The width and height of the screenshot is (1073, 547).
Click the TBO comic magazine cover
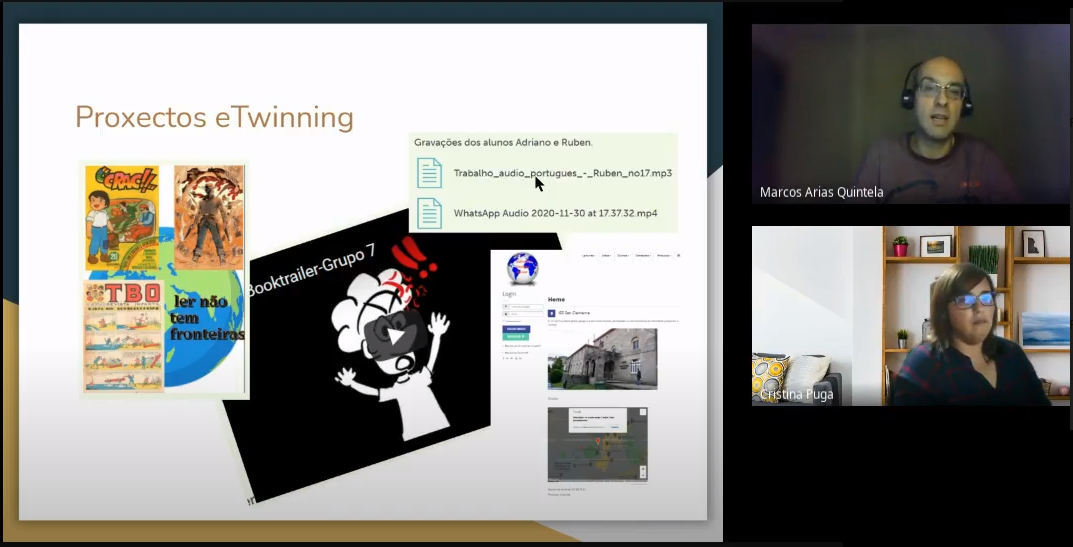point(124,335)
